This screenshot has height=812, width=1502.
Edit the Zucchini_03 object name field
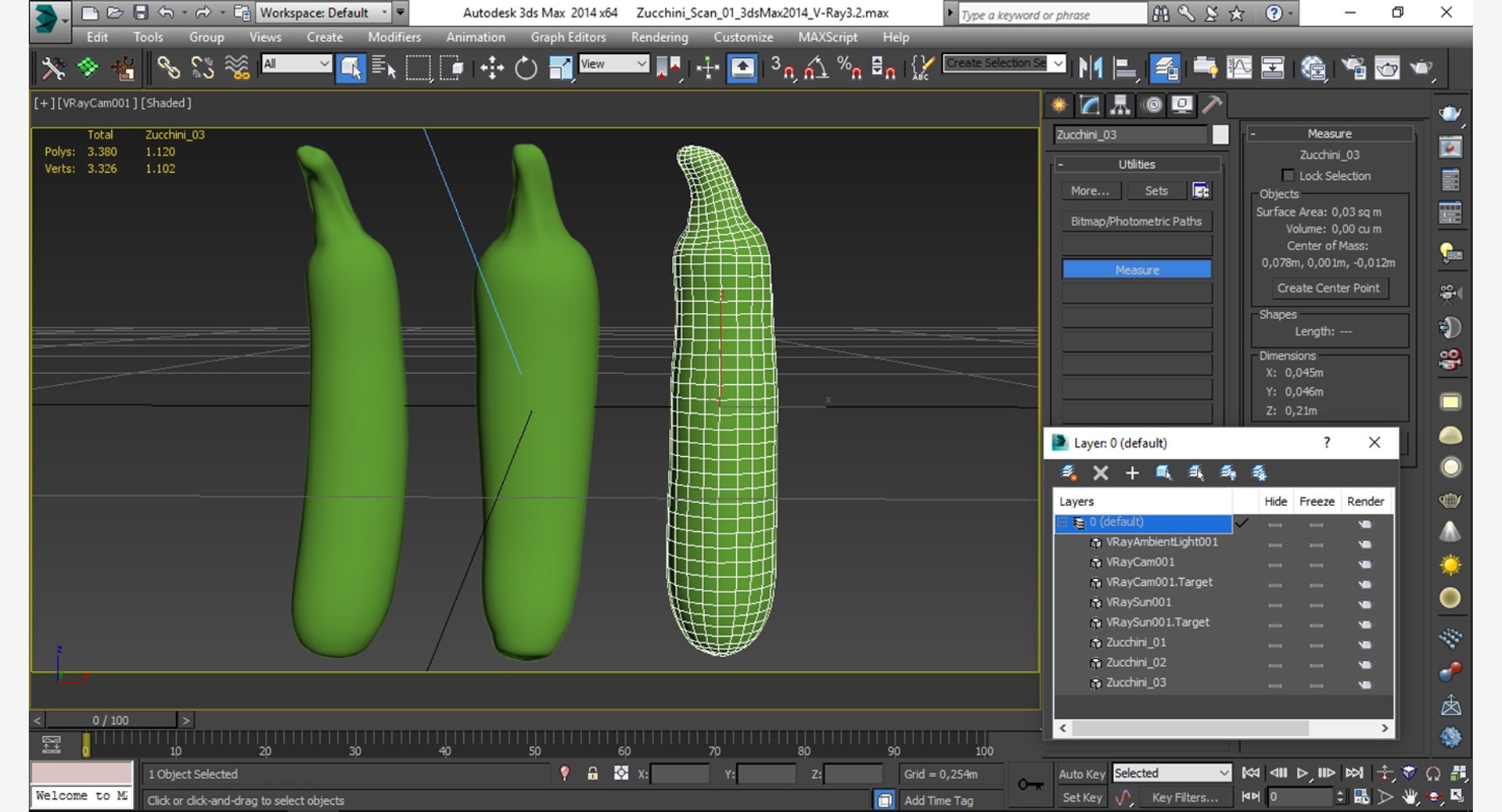1129,135
